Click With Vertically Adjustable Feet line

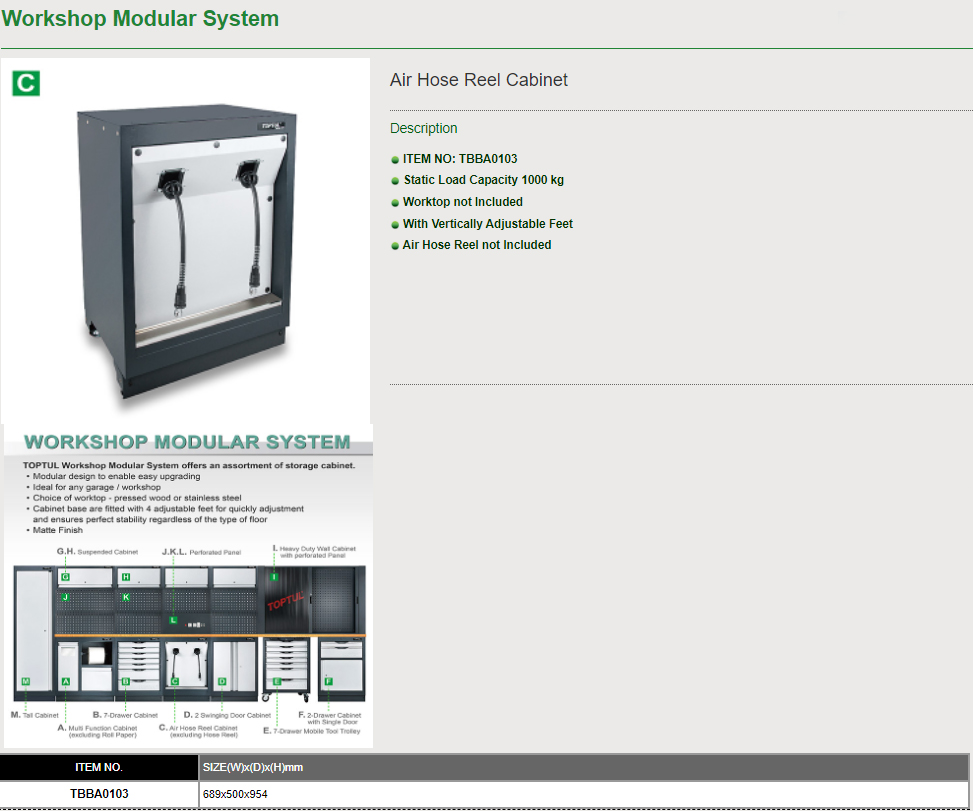point(488,224)
